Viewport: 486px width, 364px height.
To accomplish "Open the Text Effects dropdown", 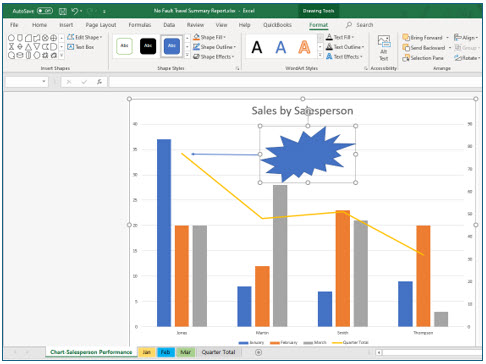I will coord(344,57).
